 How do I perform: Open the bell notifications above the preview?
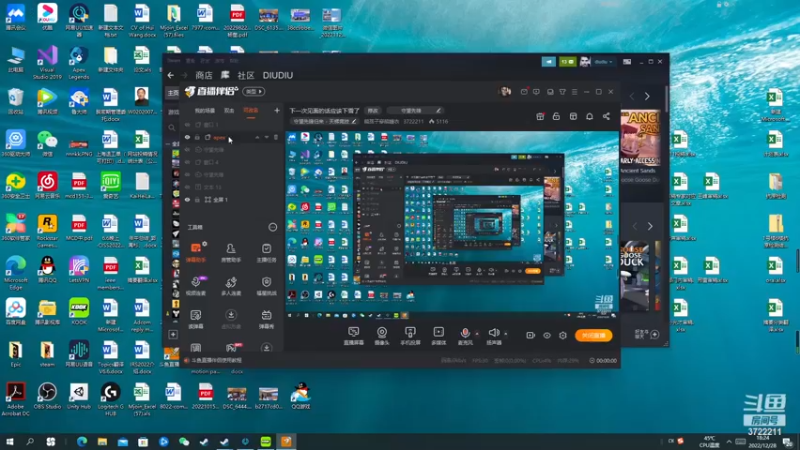(589, 116)
